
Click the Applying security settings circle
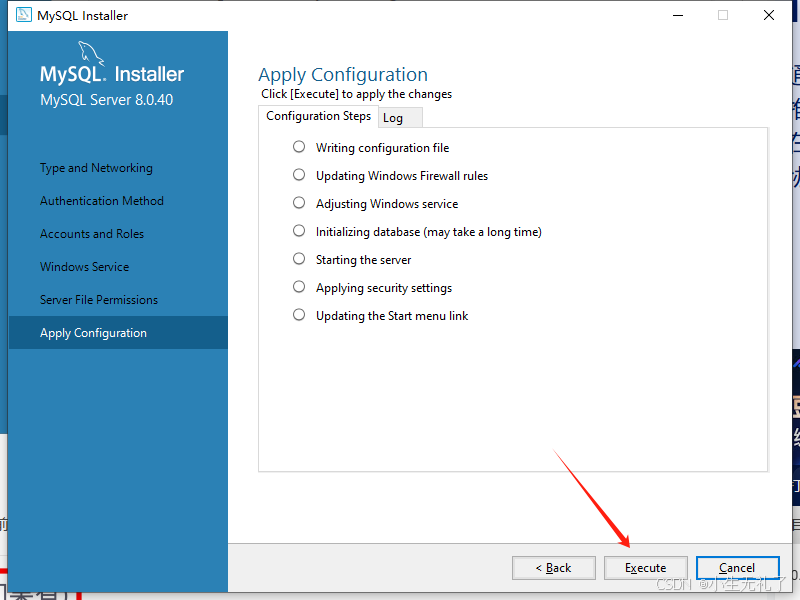[299, 287]
